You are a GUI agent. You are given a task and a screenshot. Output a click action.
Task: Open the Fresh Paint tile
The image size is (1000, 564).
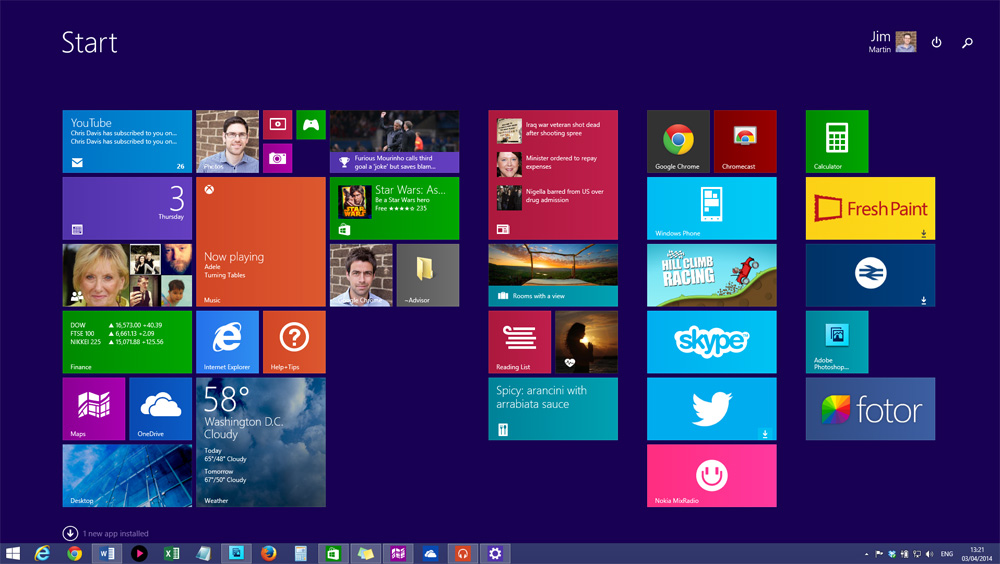click(x=871, y=209)
